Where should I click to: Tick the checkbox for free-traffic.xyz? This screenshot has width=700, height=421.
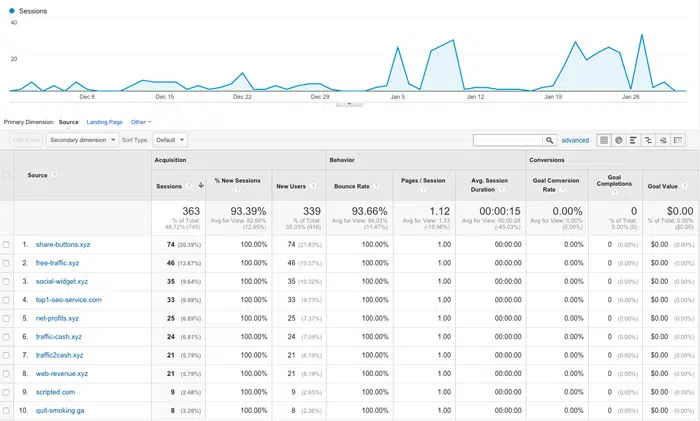[8, 263]
